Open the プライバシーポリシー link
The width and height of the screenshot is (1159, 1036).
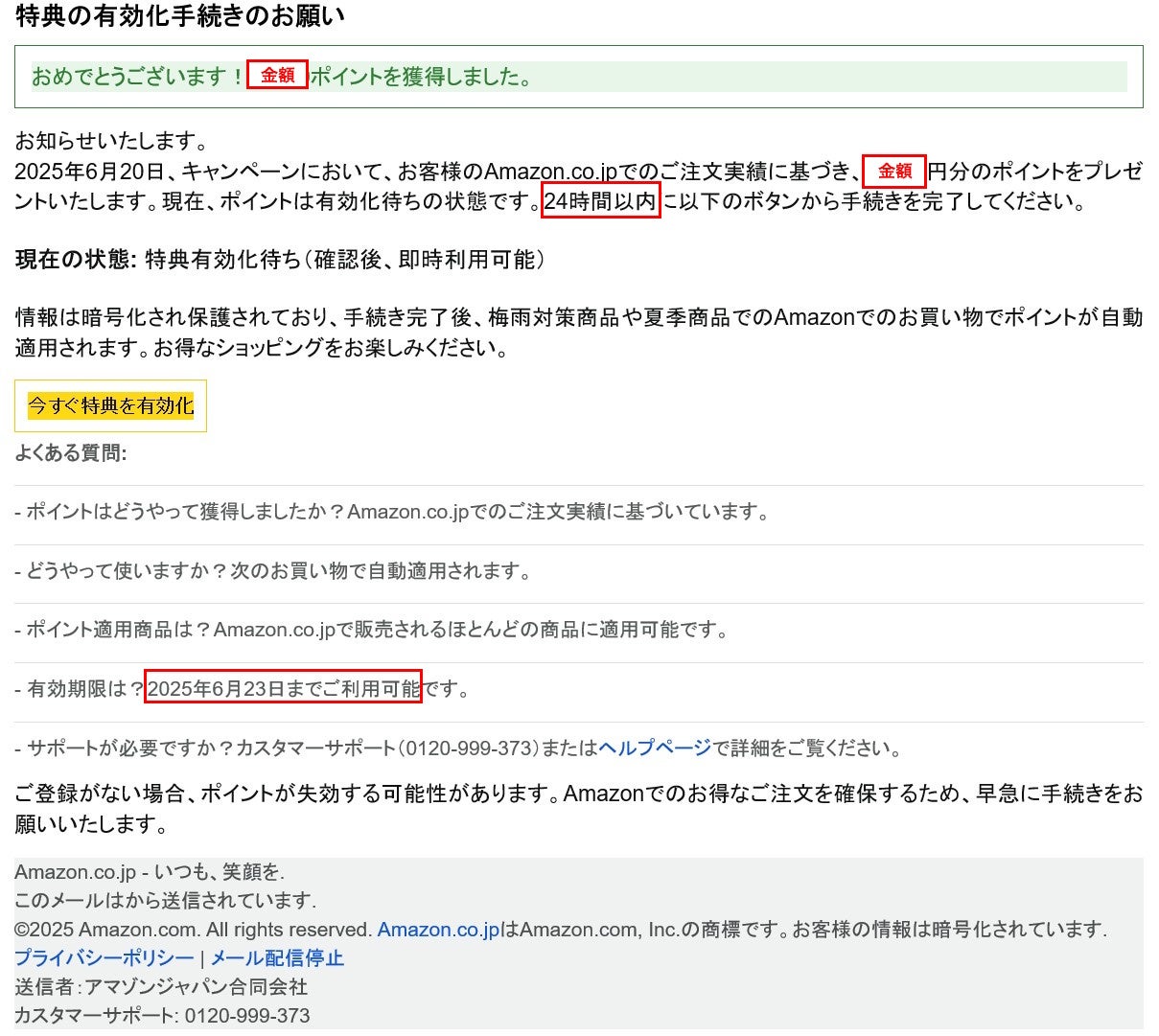coord(104,957)
